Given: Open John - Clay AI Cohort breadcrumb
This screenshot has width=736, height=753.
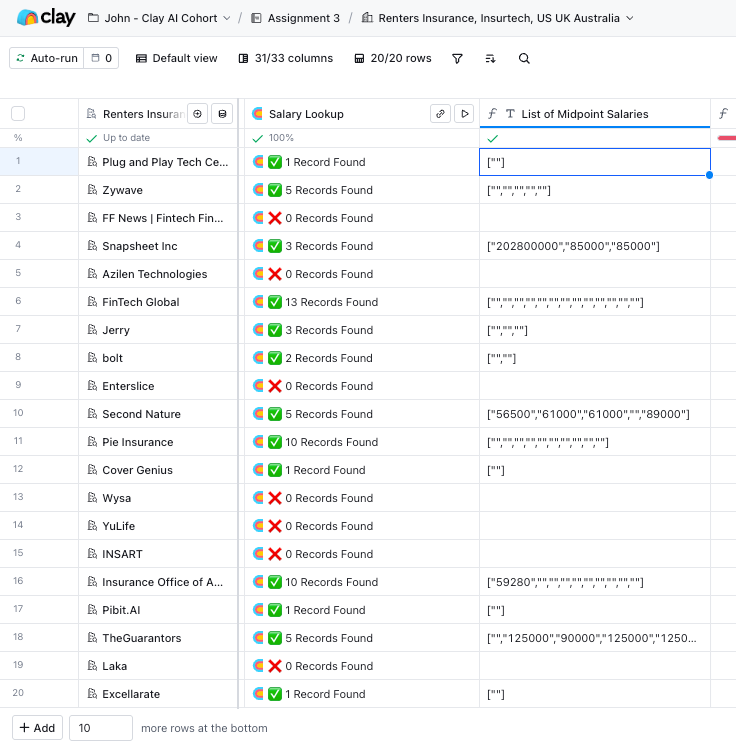Looking at the screenshot, I should pos(159,18).
